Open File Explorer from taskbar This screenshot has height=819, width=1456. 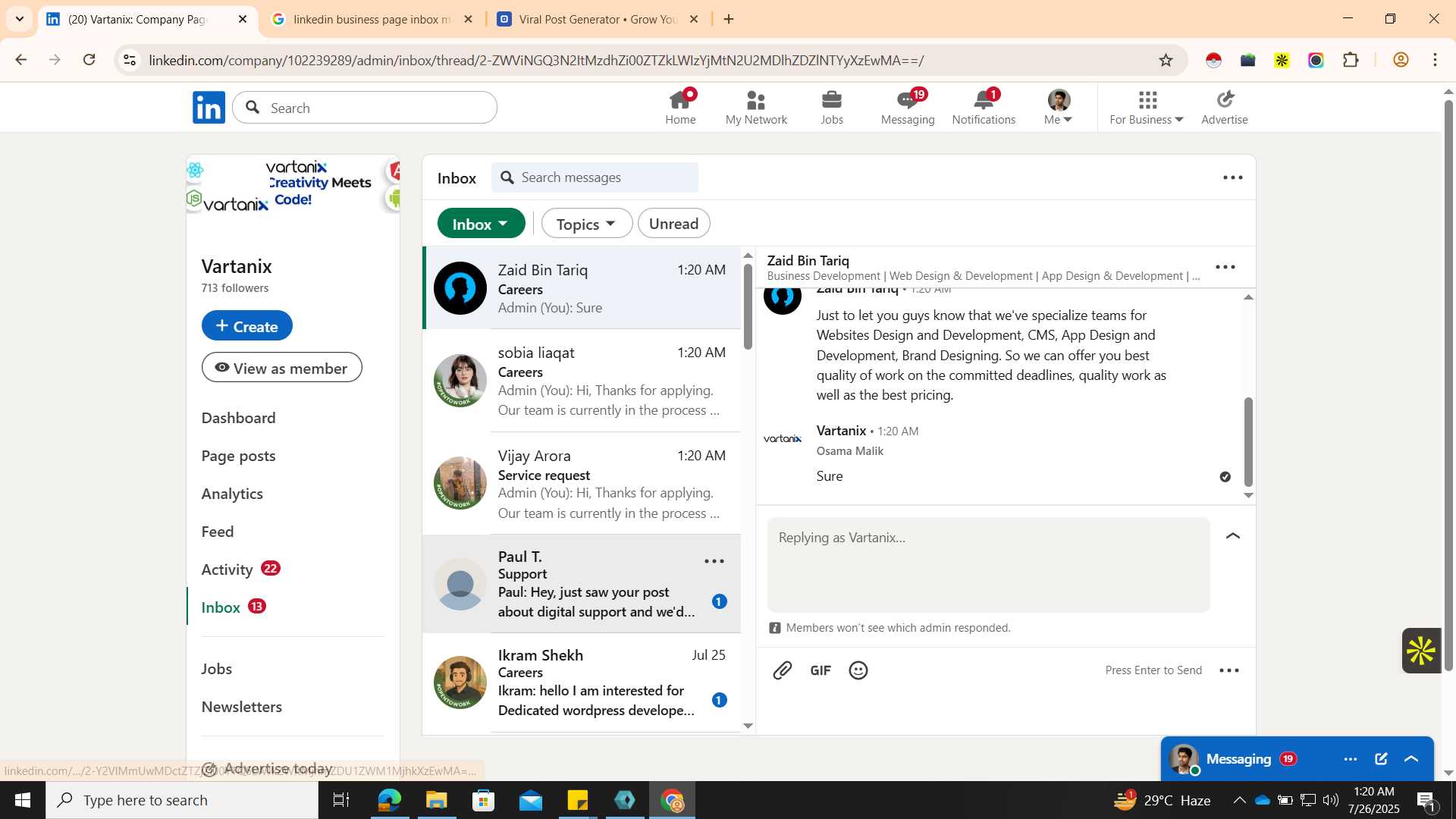tap(436, 800)
